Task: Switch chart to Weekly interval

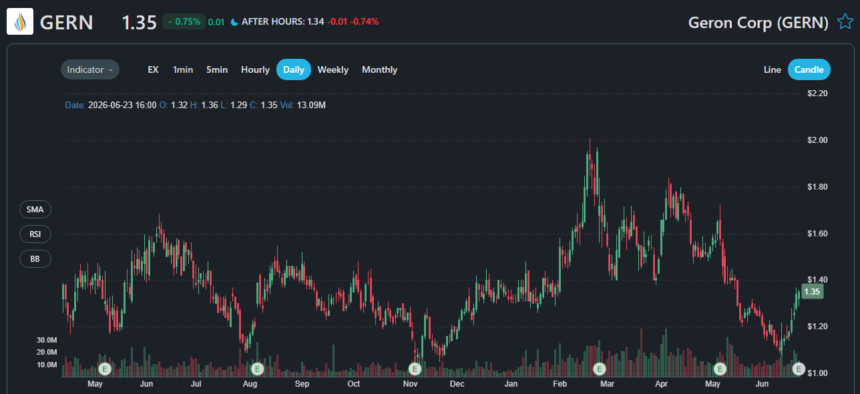Action: click(x=333, y=70)
